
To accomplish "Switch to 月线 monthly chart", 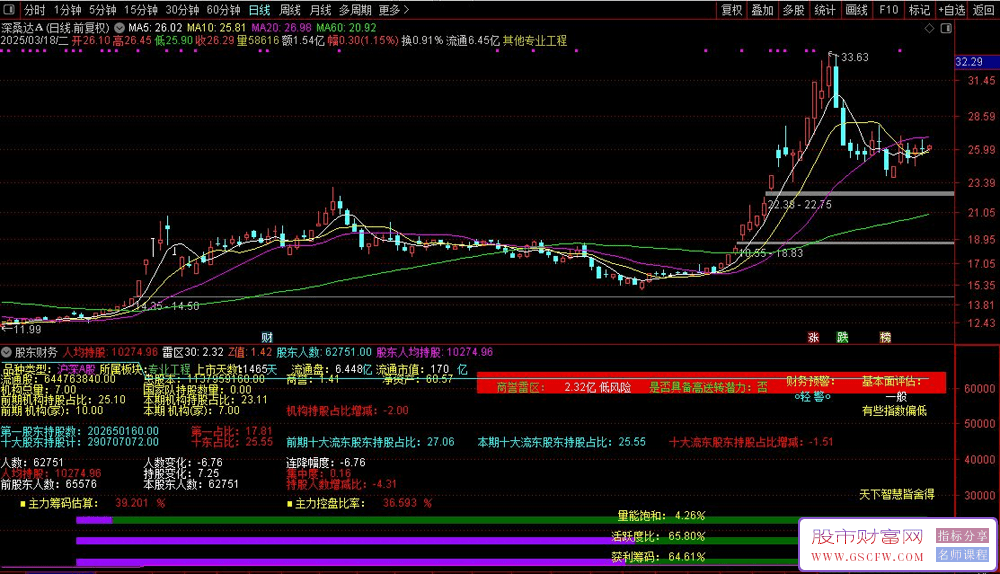I will (320, 10).
